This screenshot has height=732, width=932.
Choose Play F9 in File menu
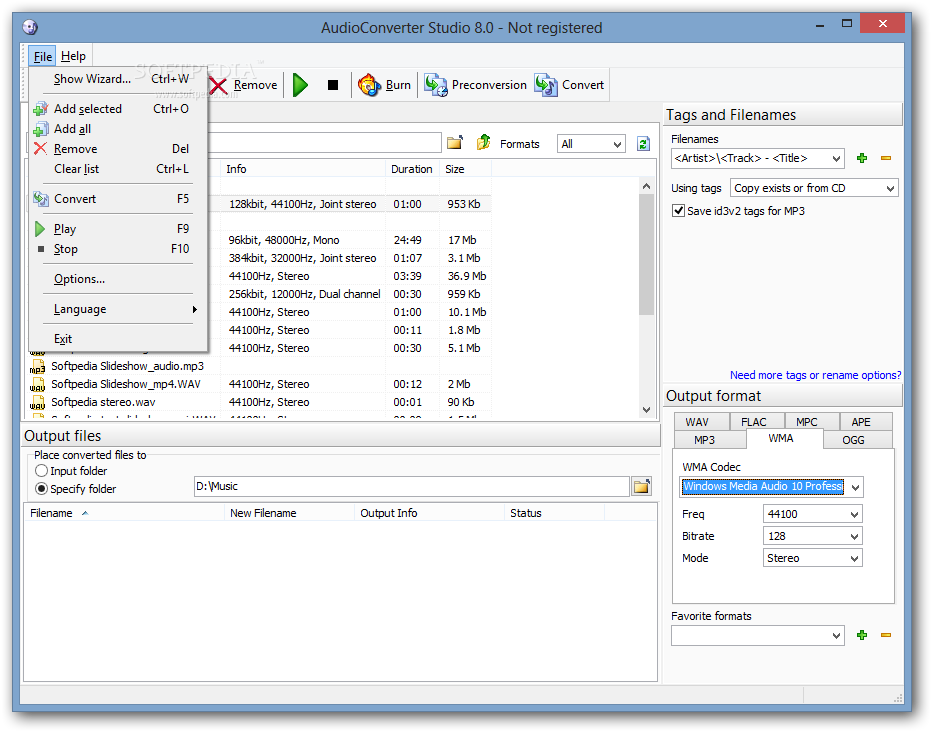(x=118, y=229)
